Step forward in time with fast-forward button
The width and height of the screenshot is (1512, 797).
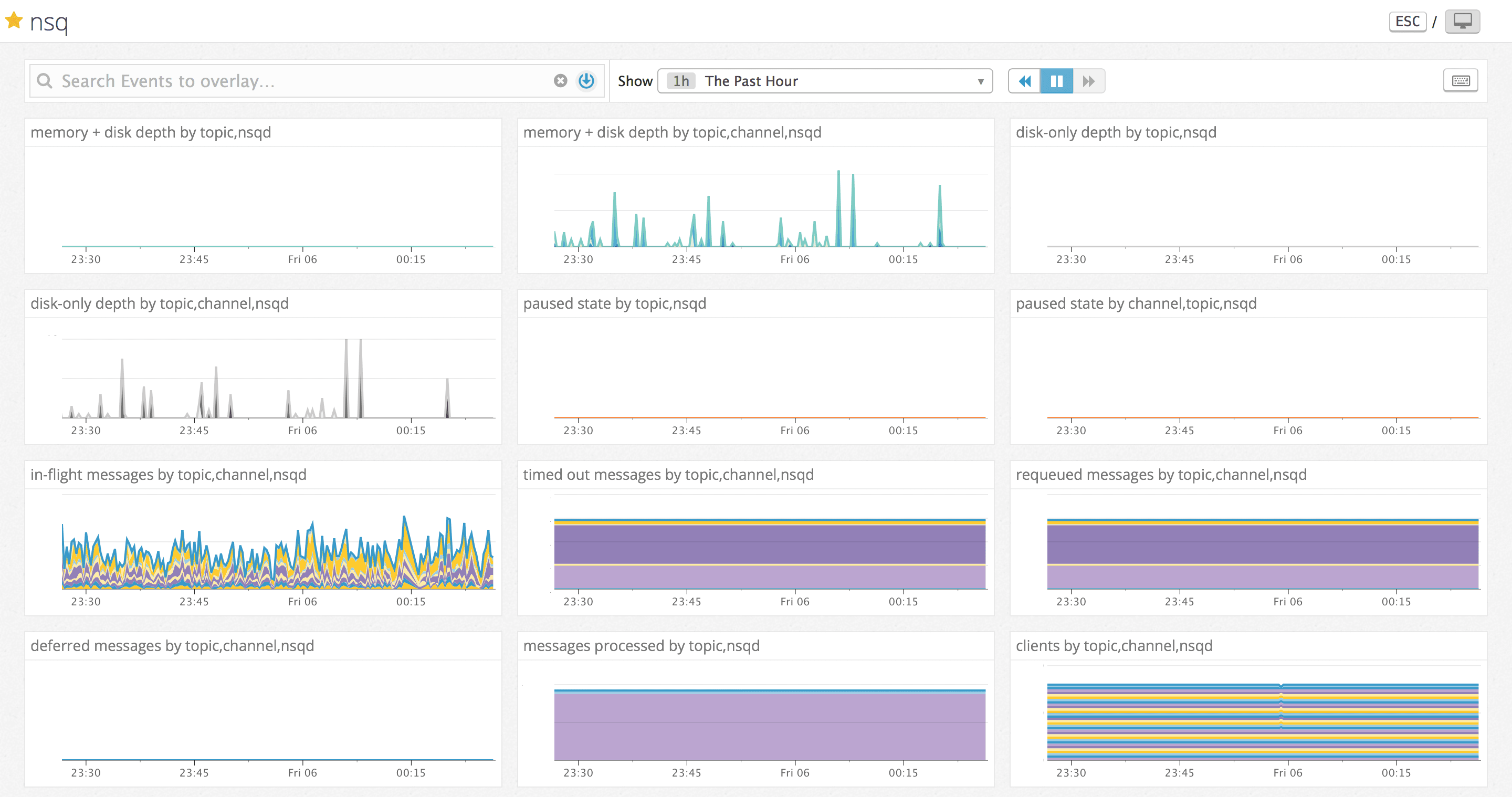[x=1089, y=81]
